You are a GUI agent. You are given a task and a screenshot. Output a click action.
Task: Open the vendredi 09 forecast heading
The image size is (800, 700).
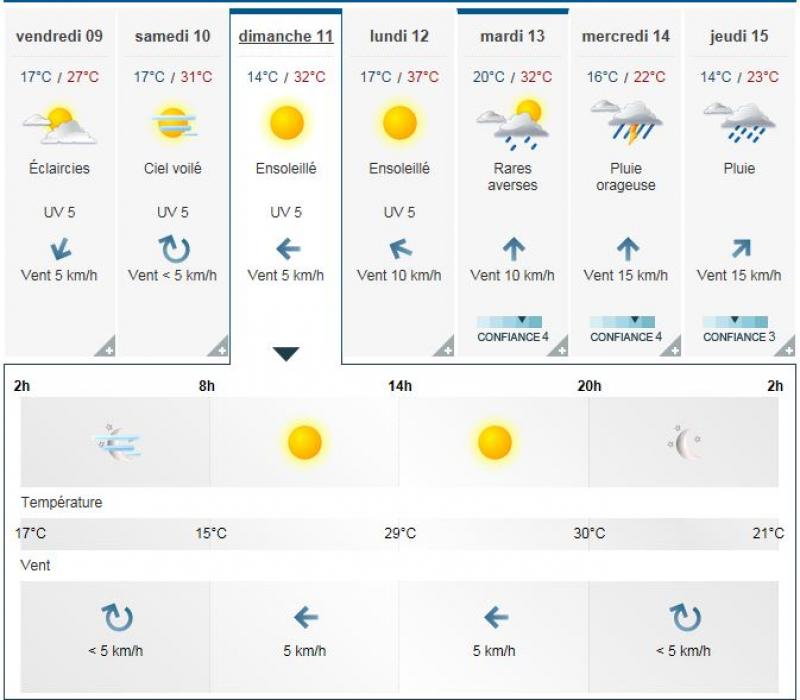click(x=59, y=36)
